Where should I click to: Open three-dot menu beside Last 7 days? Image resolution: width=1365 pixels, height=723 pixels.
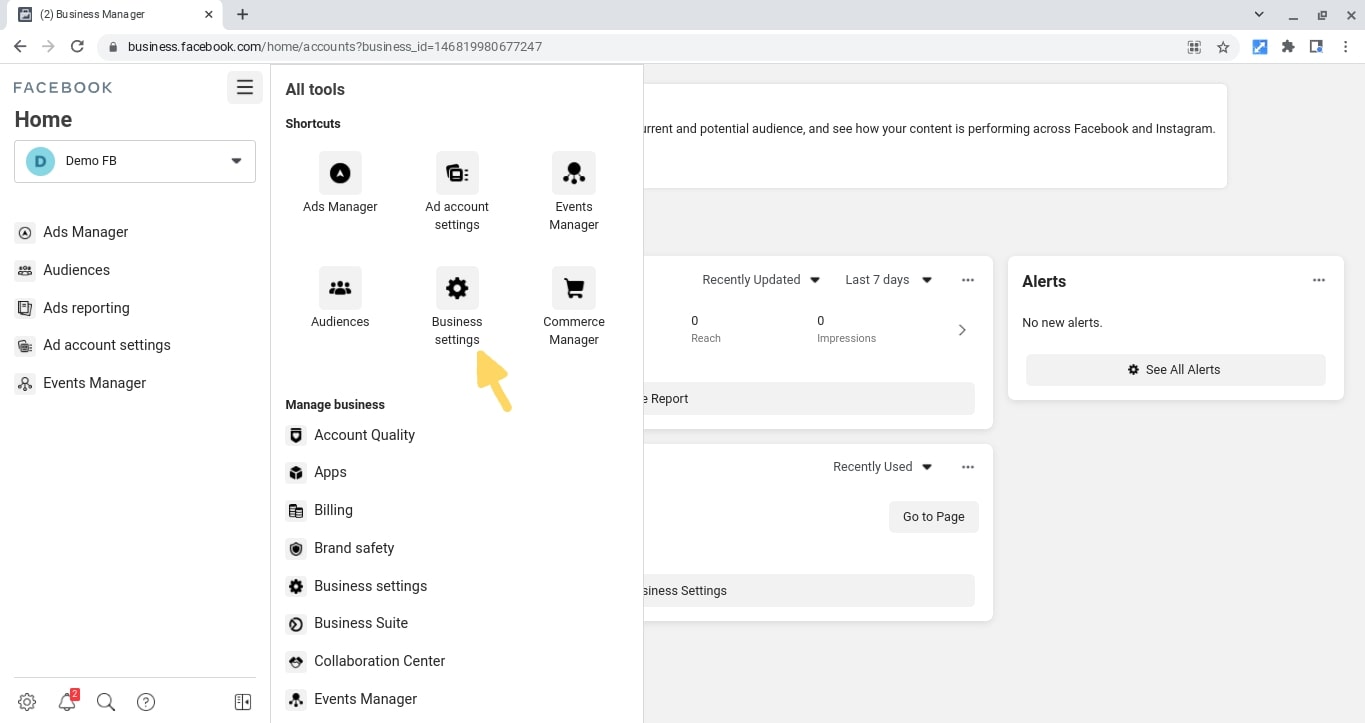click(x=968, y=280)
